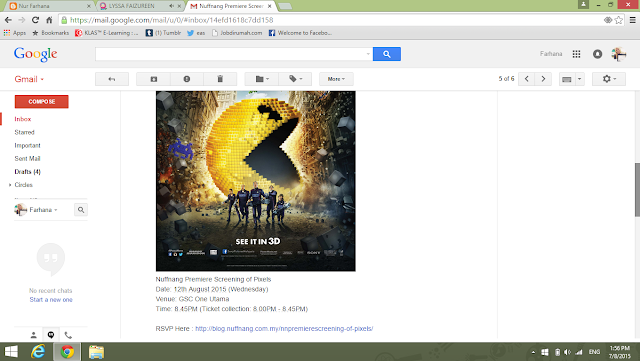Click the eye icon in address bar
Viewport: 640px width, 361px height.
tap(608, 20)
